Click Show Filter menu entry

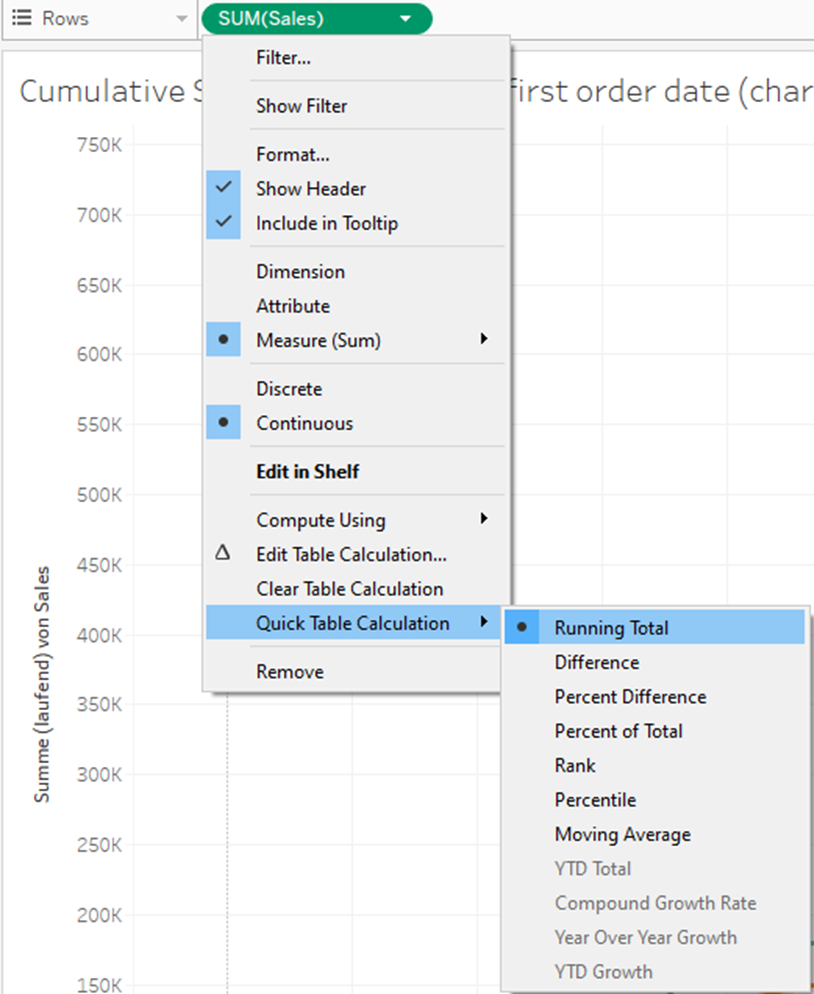coord(301,106)
